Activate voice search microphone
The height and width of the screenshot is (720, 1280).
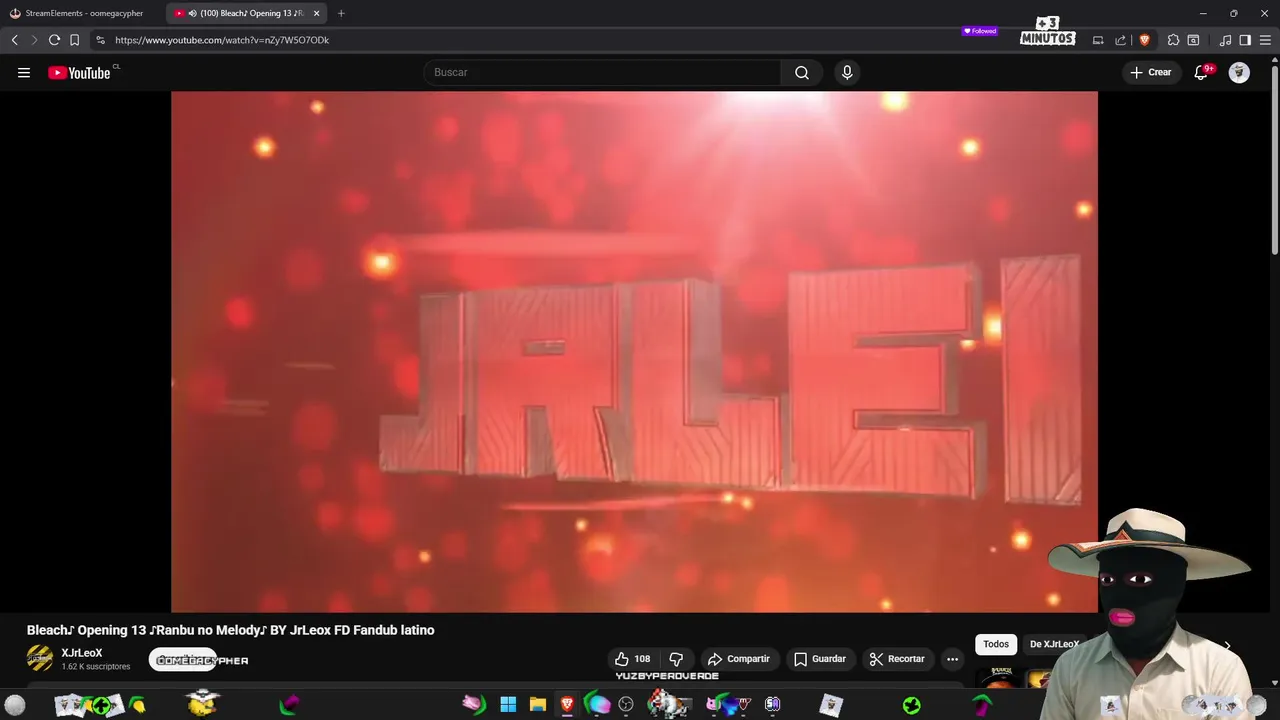coord(847,72)
